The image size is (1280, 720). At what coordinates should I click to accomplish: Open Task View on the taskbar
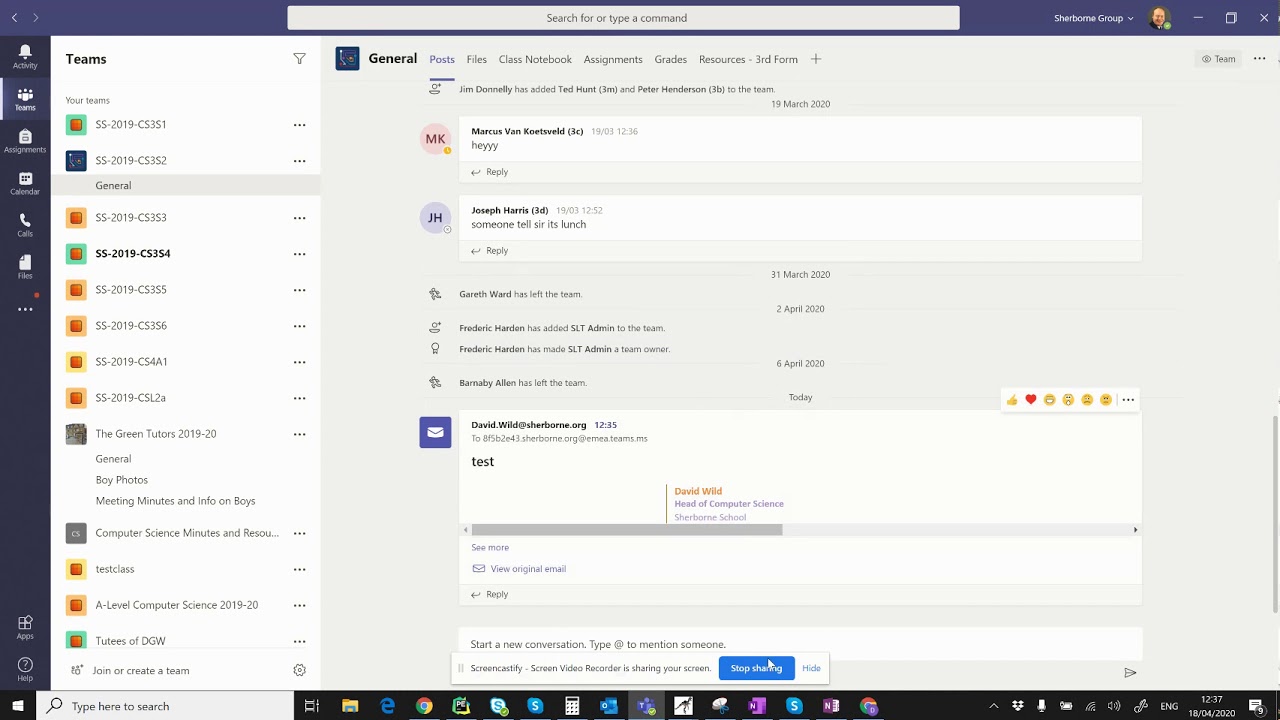point(312,706)
